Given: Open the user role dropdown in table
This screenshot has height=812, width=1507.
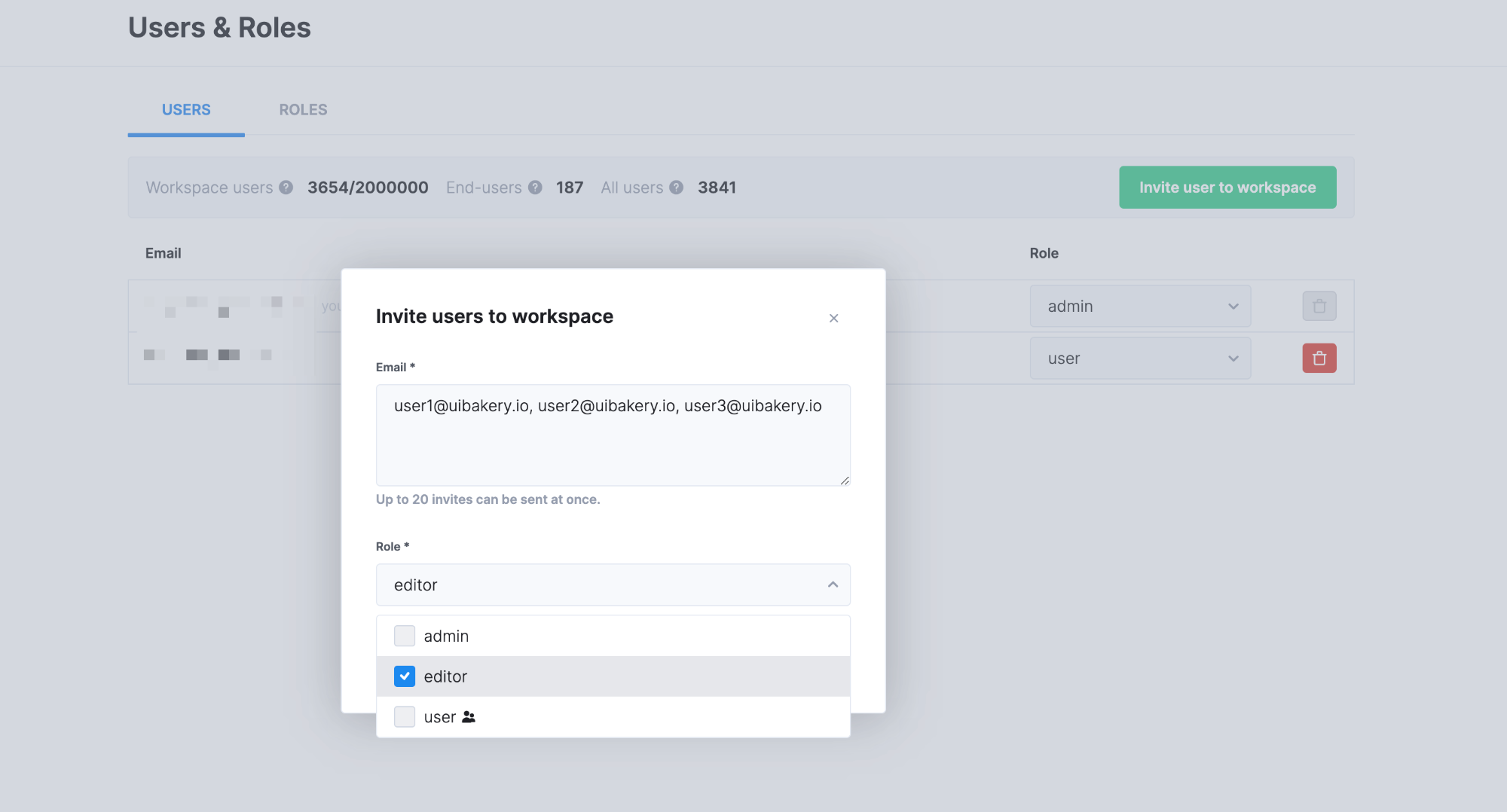Looking at the screenshot, I should tap(1139, 359).
